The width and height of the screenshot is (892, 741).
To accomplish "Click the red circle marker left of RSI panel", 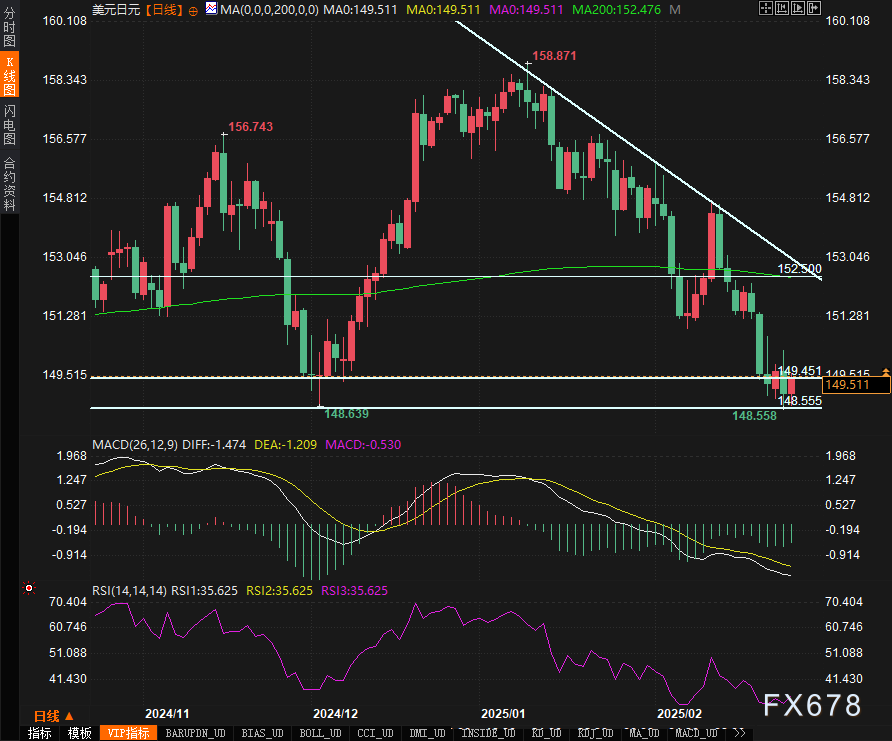I will pos(28,588).
